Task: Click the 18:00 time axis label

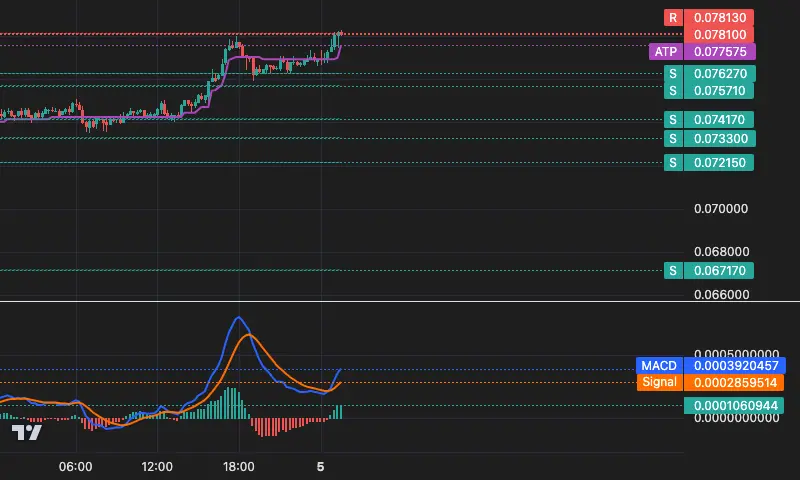Action: pos(238,467)
